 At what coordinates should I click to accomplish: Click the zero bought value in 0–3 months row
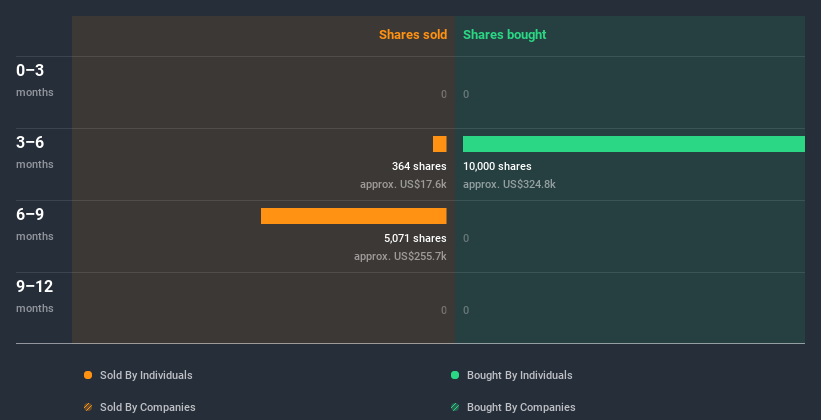point(466,94)
